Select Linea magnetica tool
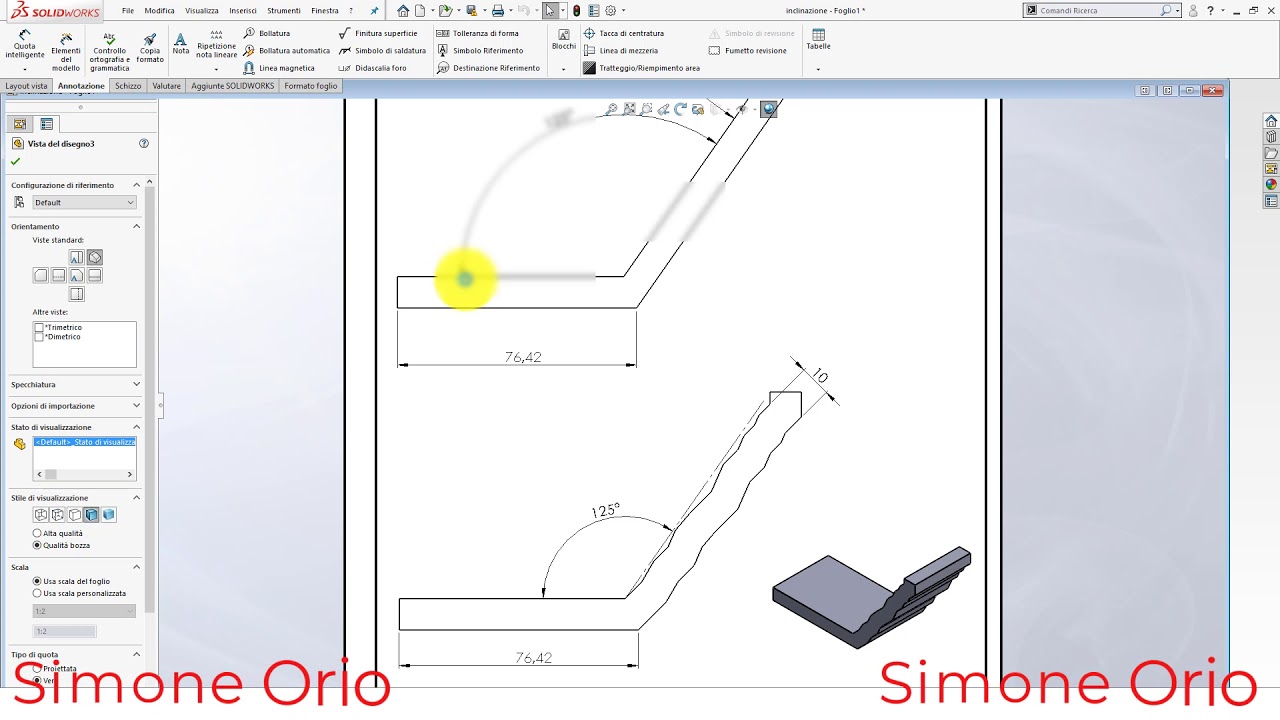Screen dimensions: 1280x720 coord(279,68)
